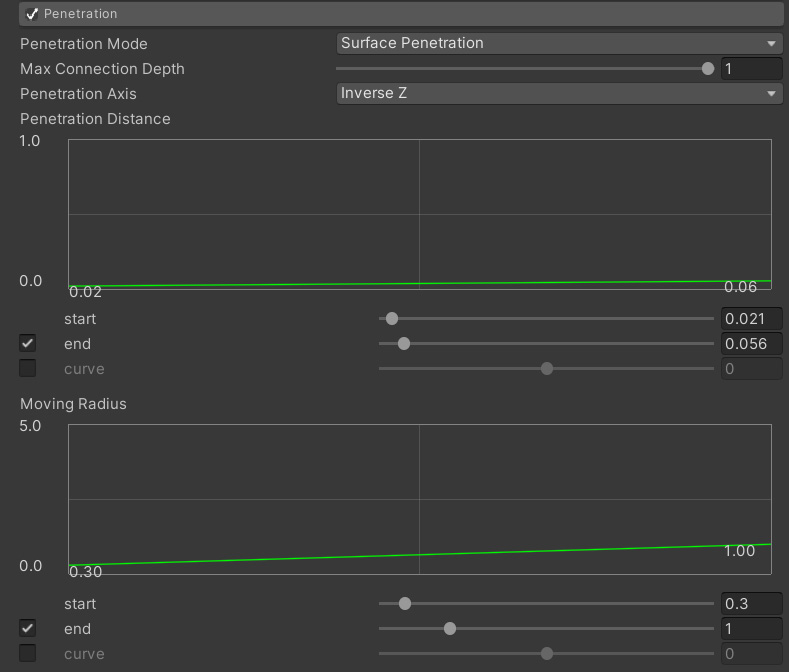Click the Moving Radius graph

tap(420, 499)
